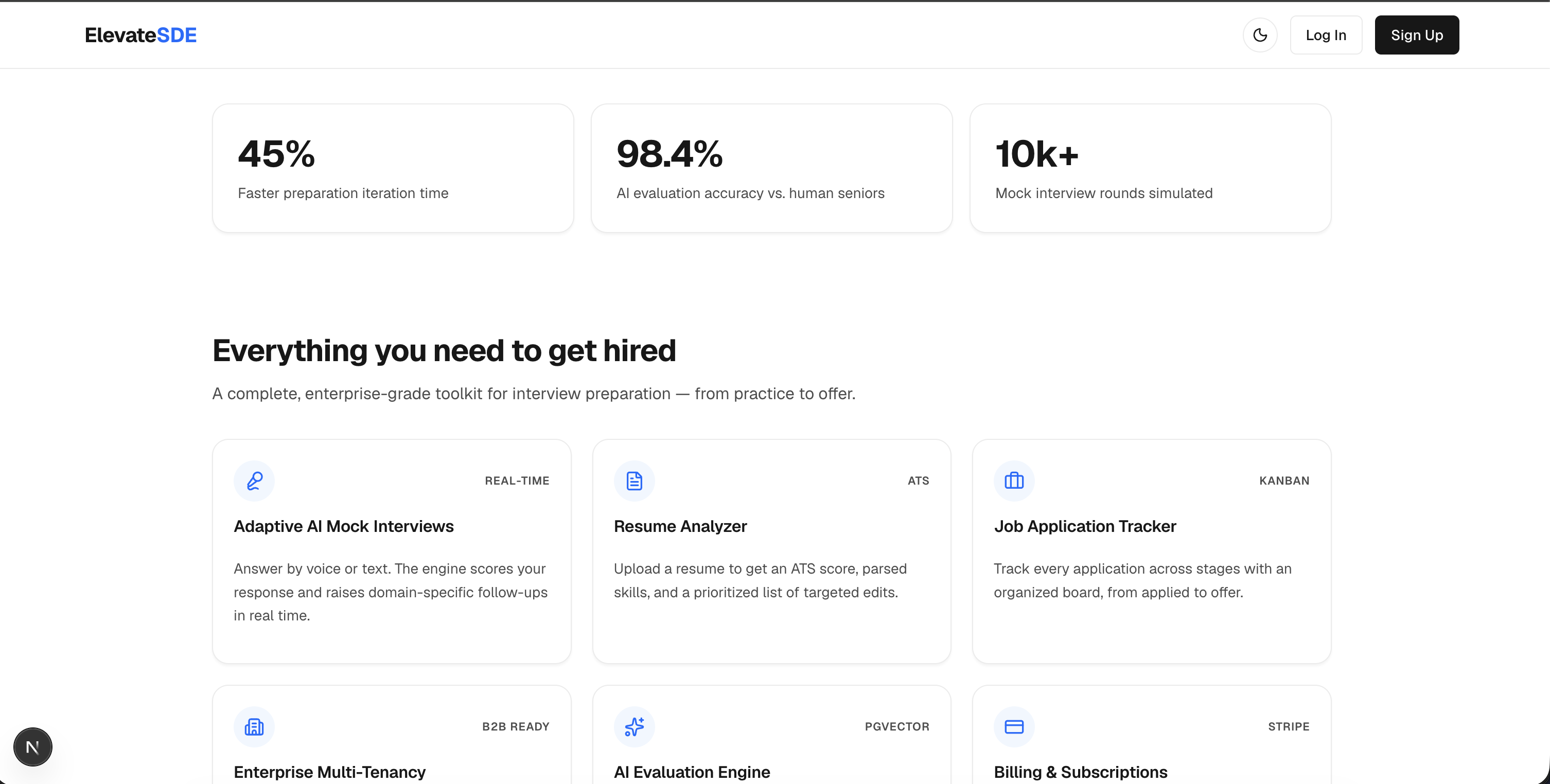Click the 'Resume Analyzer' card title
1550x784 pixels.
point(680,526)
